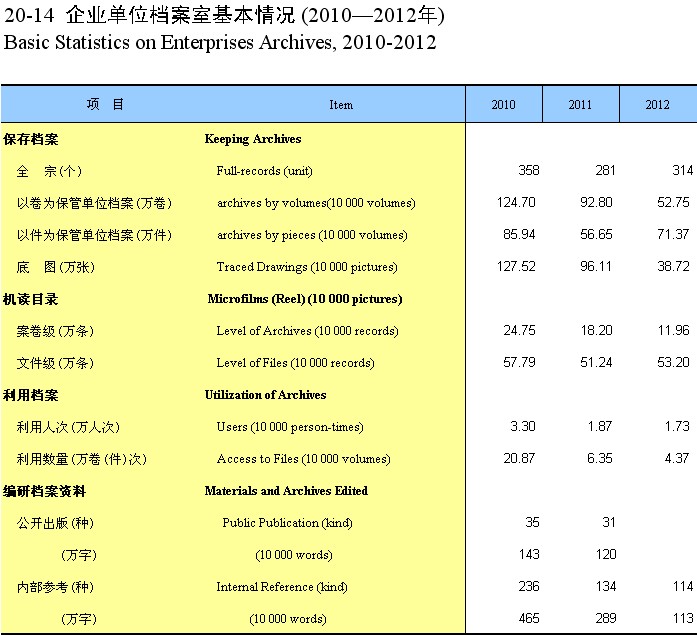The height and width of the screenshot is (635, 697).
Task: Click the value 281 for Full-records 2011
Action: 605,170
